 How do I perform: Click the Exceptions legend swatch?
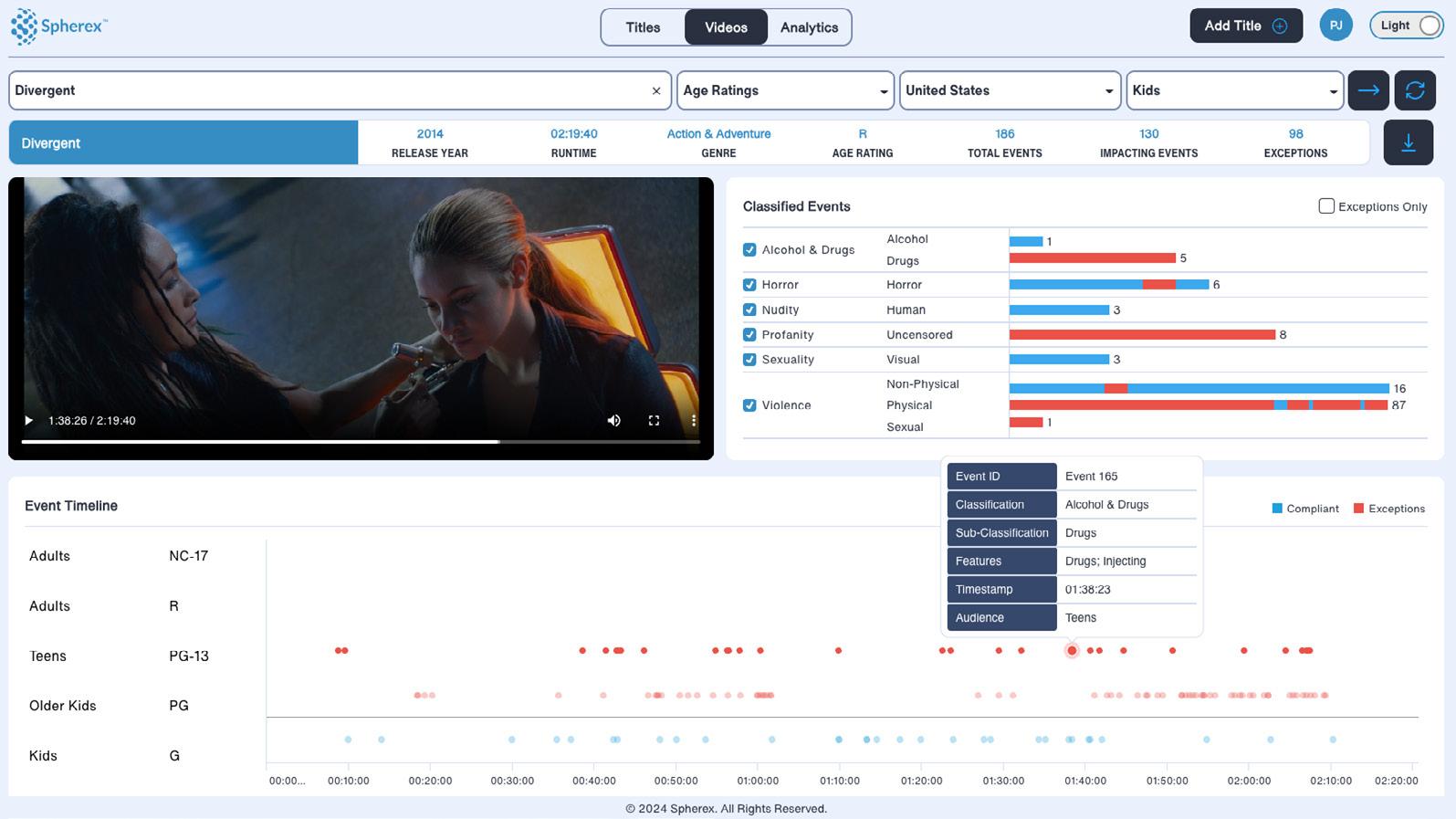(1358, 509)
